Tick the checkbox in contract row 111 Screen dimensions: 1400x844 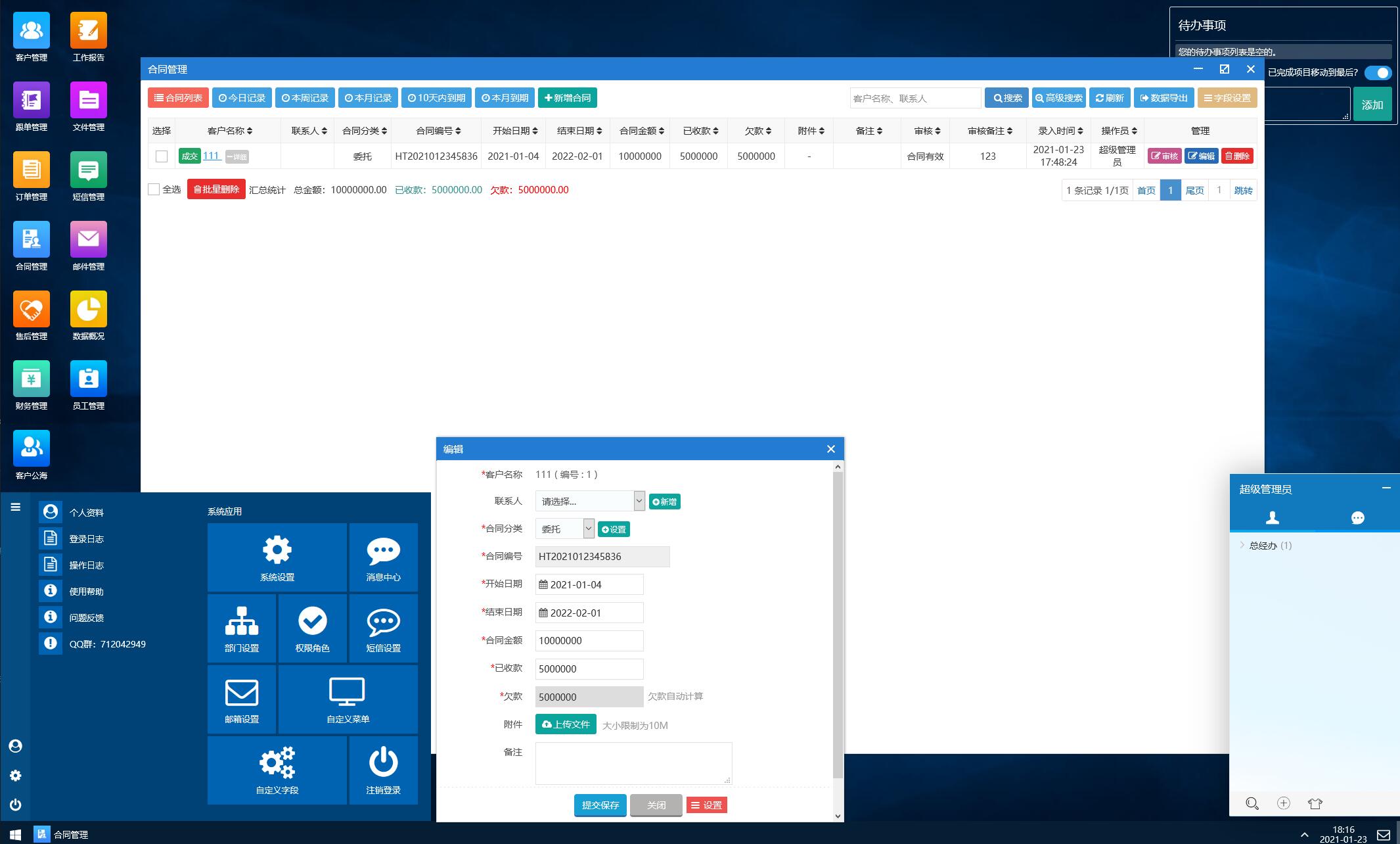pyautogui.click(x=162, y=156)
